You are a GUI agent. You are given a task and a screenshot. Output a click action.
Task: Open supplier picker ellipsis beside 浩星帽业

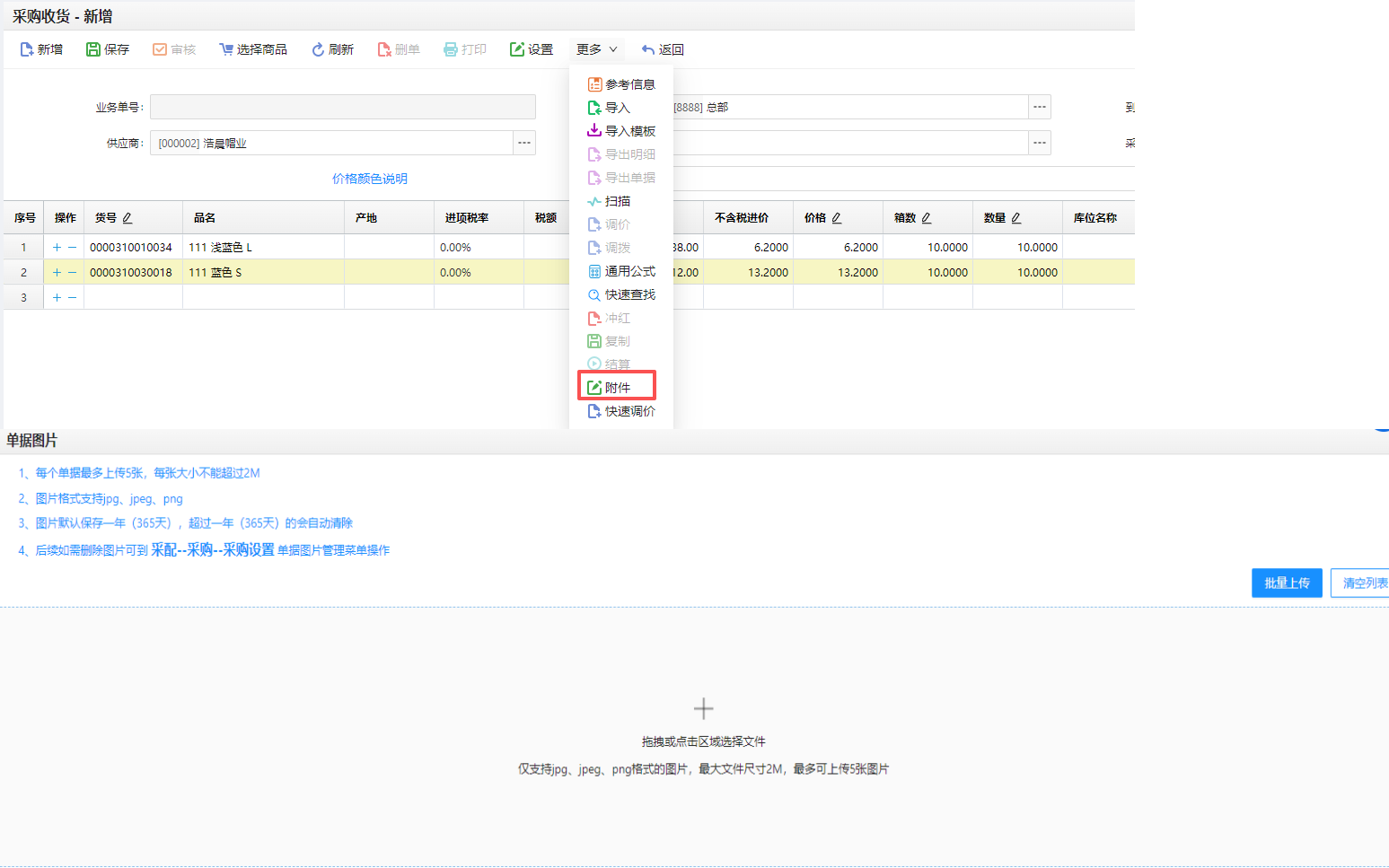[x=524, y=143]
